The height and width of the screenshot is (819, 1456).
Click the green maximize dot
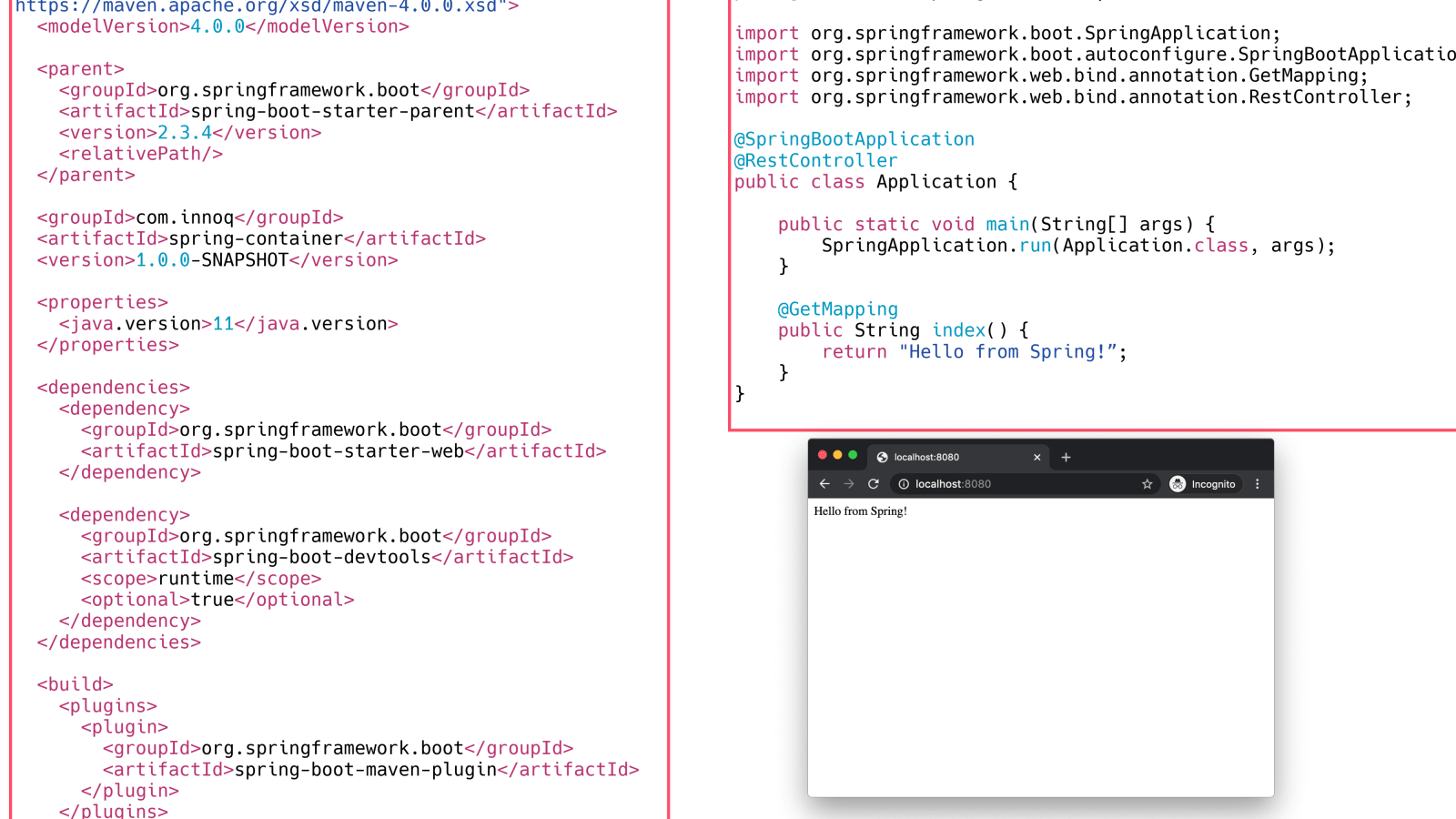coord(853,455)
